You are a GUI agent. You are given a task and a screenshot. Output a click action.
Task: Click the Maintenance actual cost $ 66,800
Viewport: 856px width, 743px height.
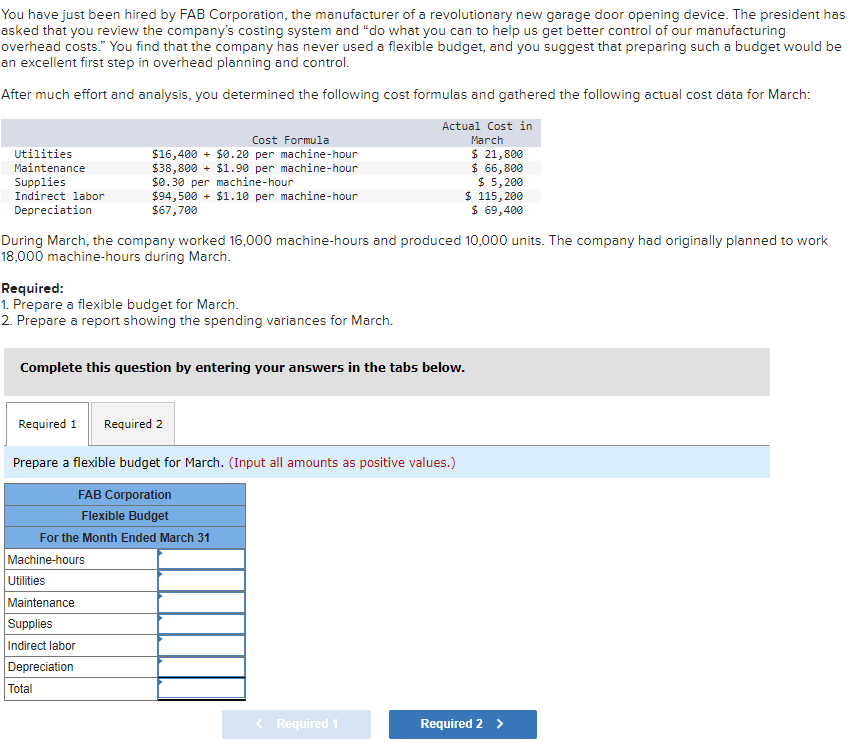(x=497, y=168)
